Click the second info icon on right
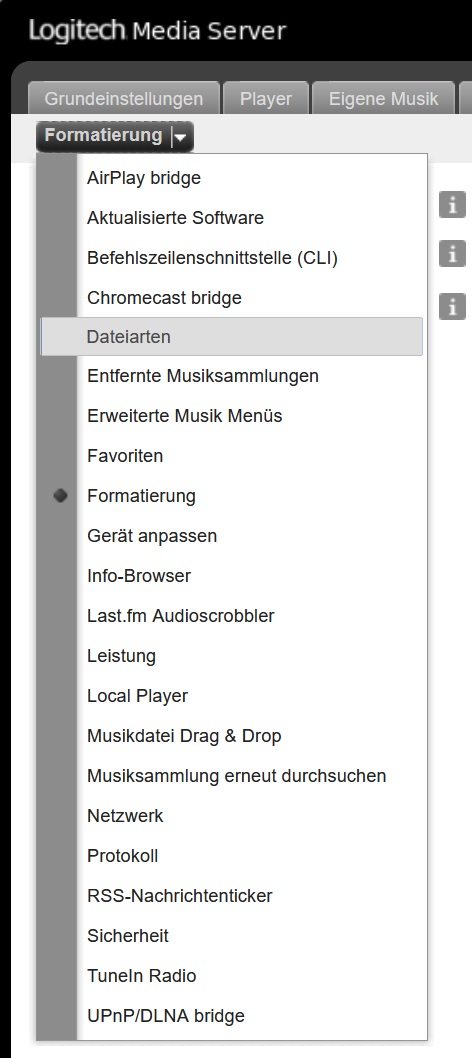Screen dimensions: 472x1058 coord(452,254)
